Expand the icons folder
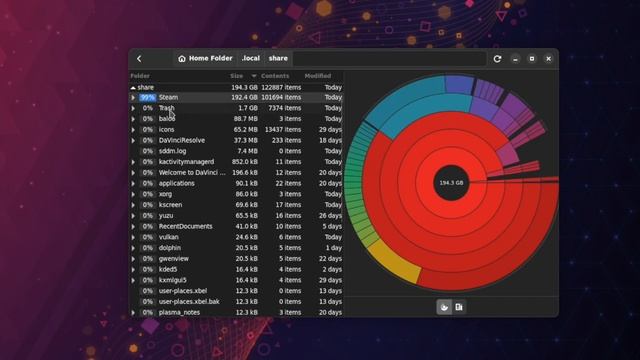The image size is (640, 360). 133,130
